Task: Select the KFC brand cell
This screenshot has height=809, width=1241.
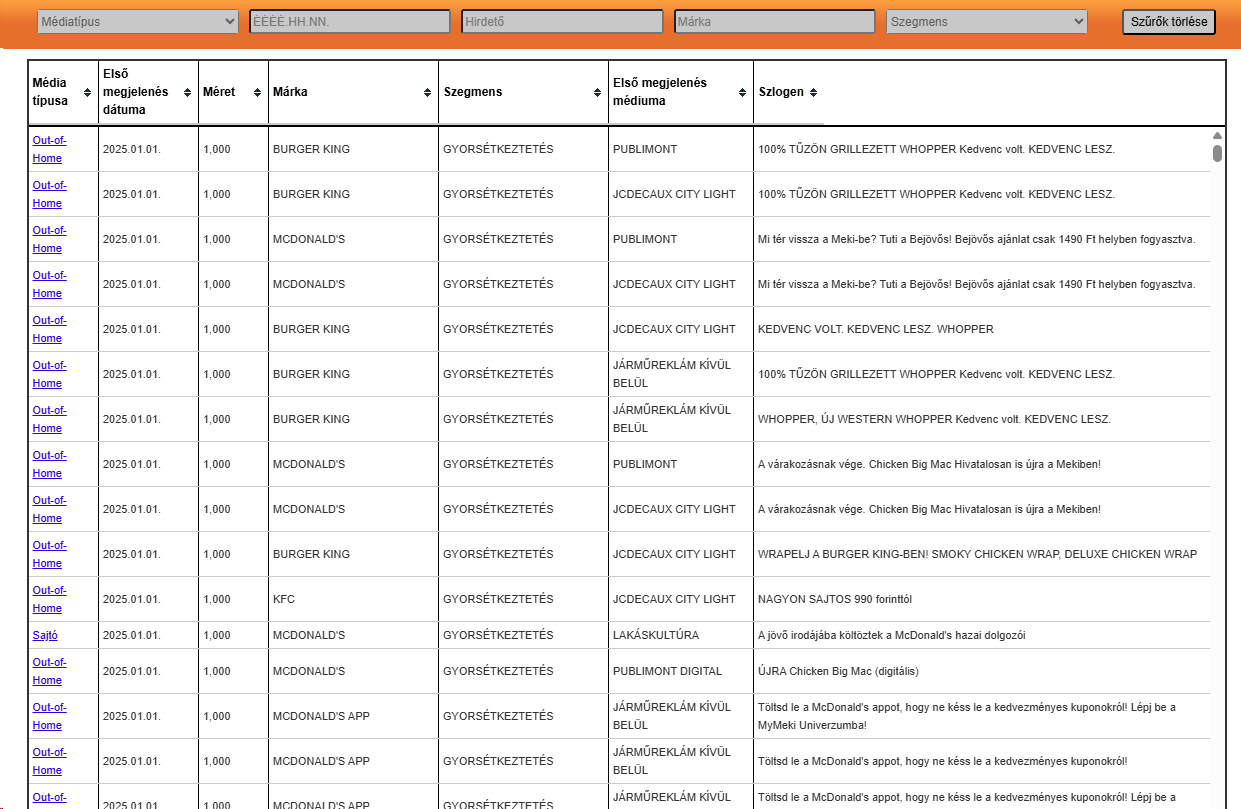Action: pyautogui.click(x=284, y=599)
